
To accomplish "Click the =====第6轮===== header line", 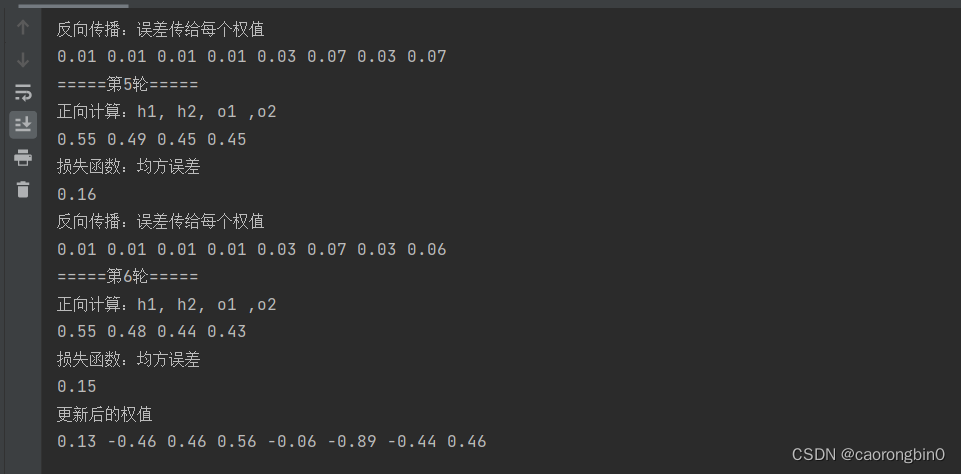I will coord(127,277).
